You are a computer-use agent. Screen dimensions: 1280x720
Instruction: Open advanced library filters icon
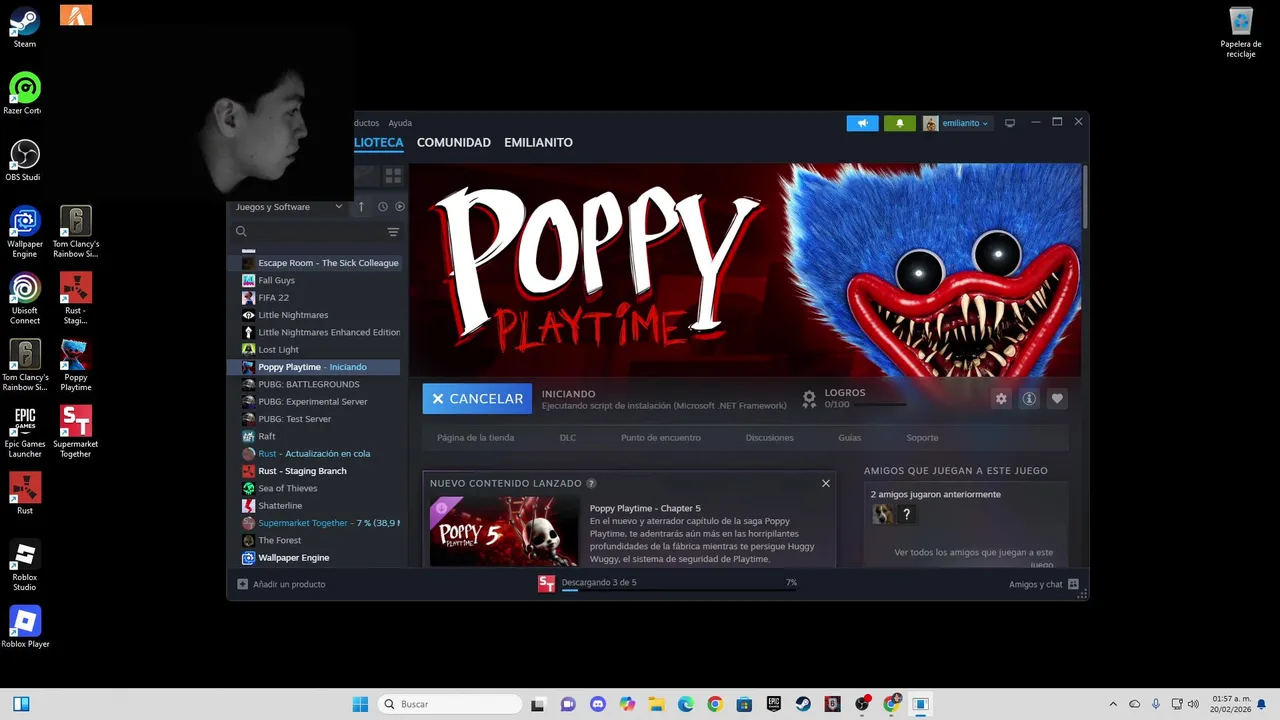click(393, 232)
